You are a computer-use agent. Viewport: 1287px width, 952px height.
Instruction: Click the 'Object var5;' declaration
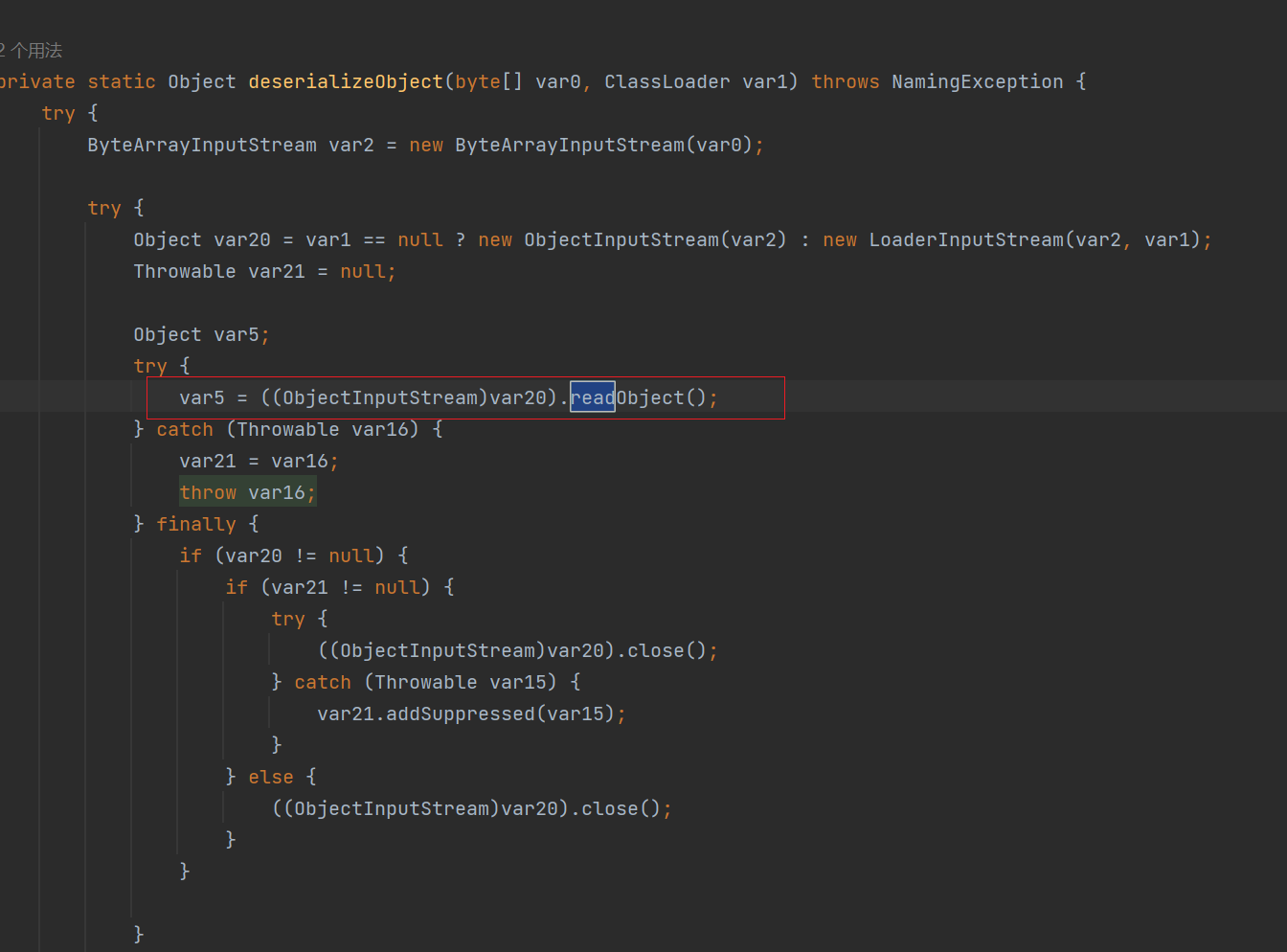click(x=201, y=335)
